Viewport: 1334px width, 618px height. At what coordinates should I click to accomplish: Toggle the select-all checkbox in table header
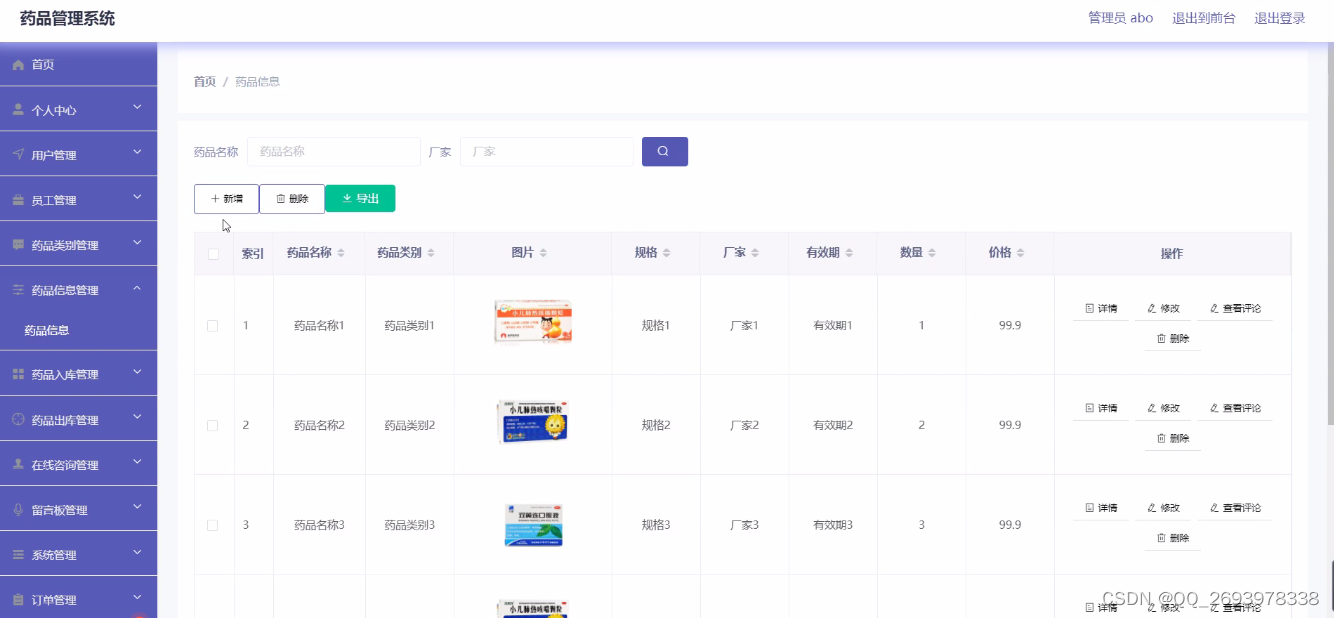[213, 253]
